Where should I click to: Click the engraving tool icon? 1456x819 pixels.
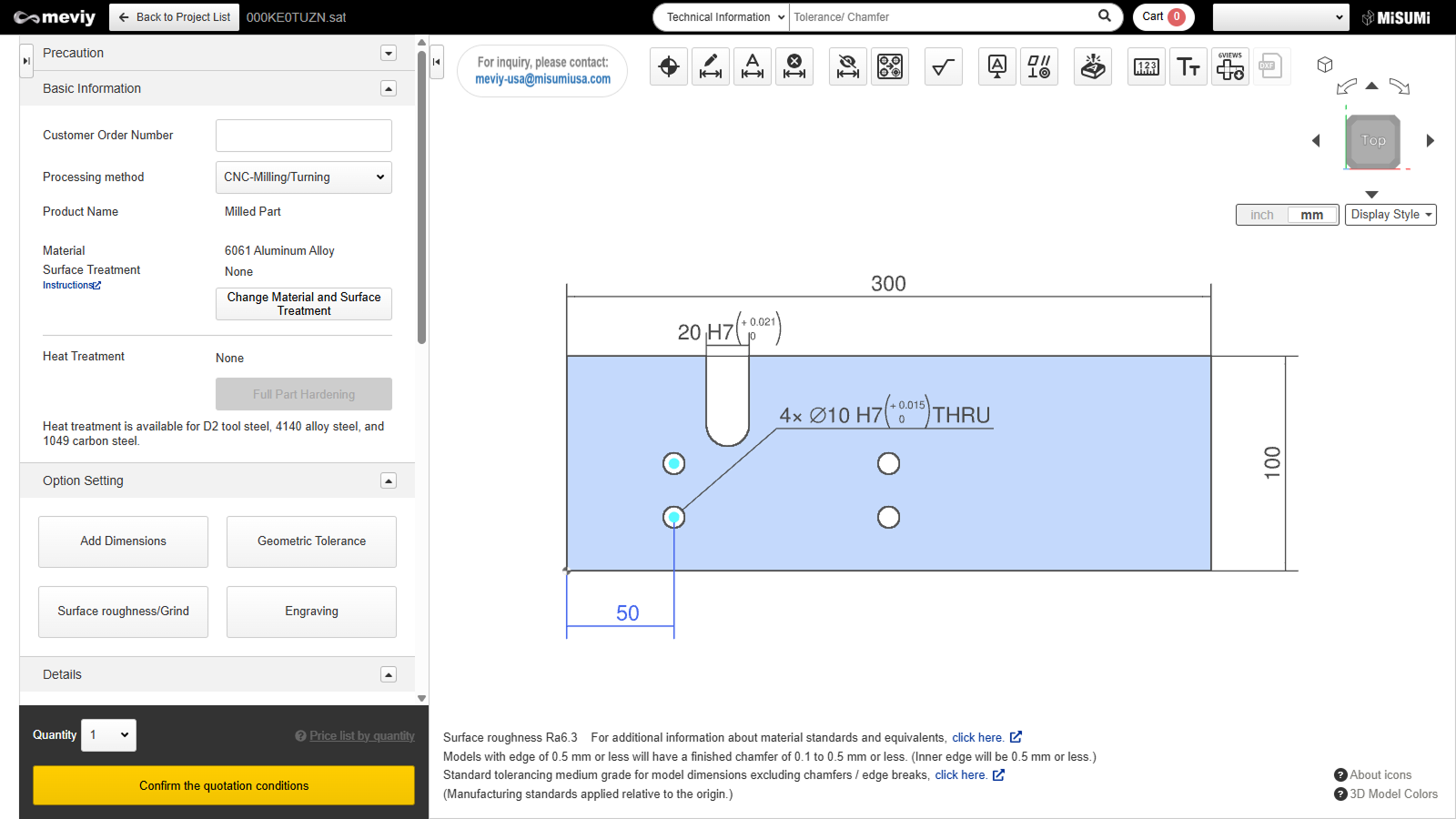[1093, 66]
